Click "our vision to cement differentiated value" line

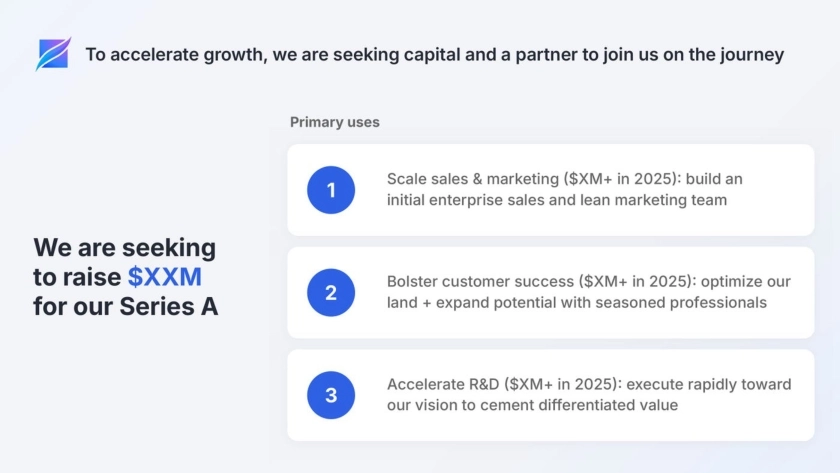coord(532,405)
